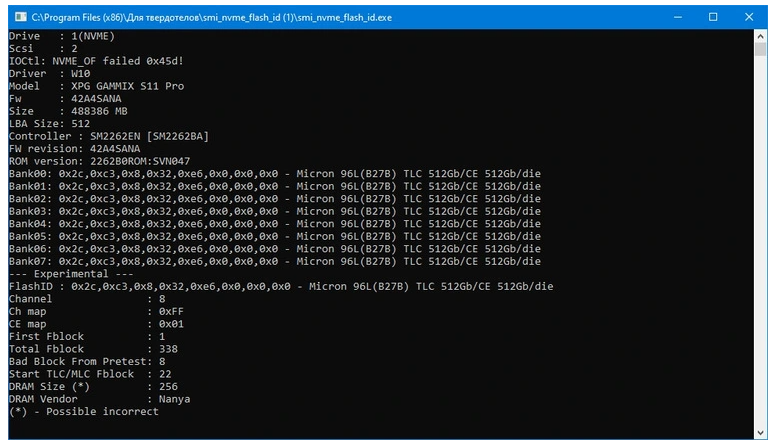The height and width of the screenshot is (445, 770).
Task: Click the Bank06 flash ID line
Action: pyautogui.click(x=275, y=249)
